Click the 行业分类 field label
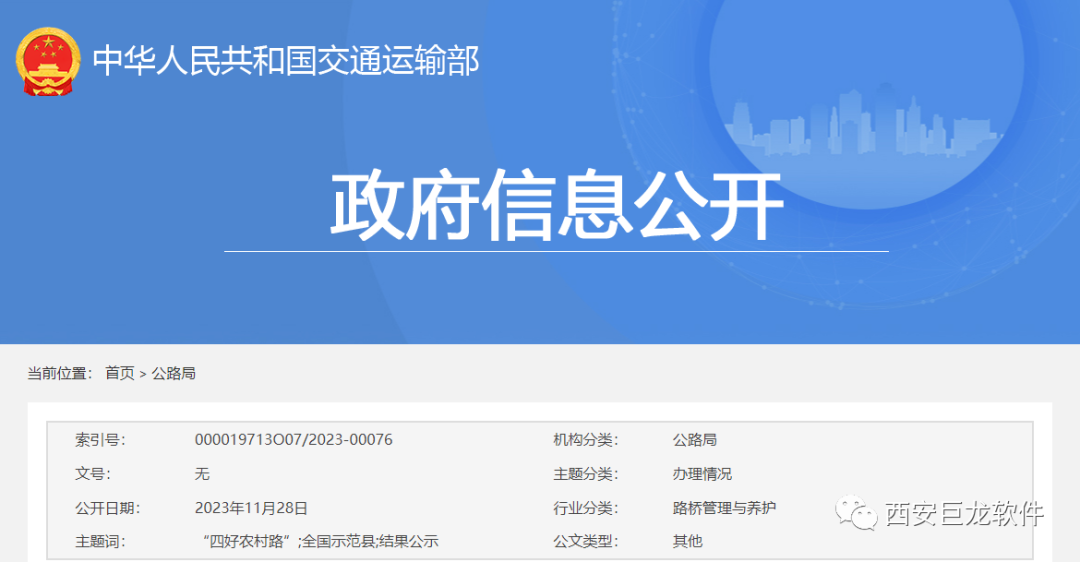 pos(586,508)
